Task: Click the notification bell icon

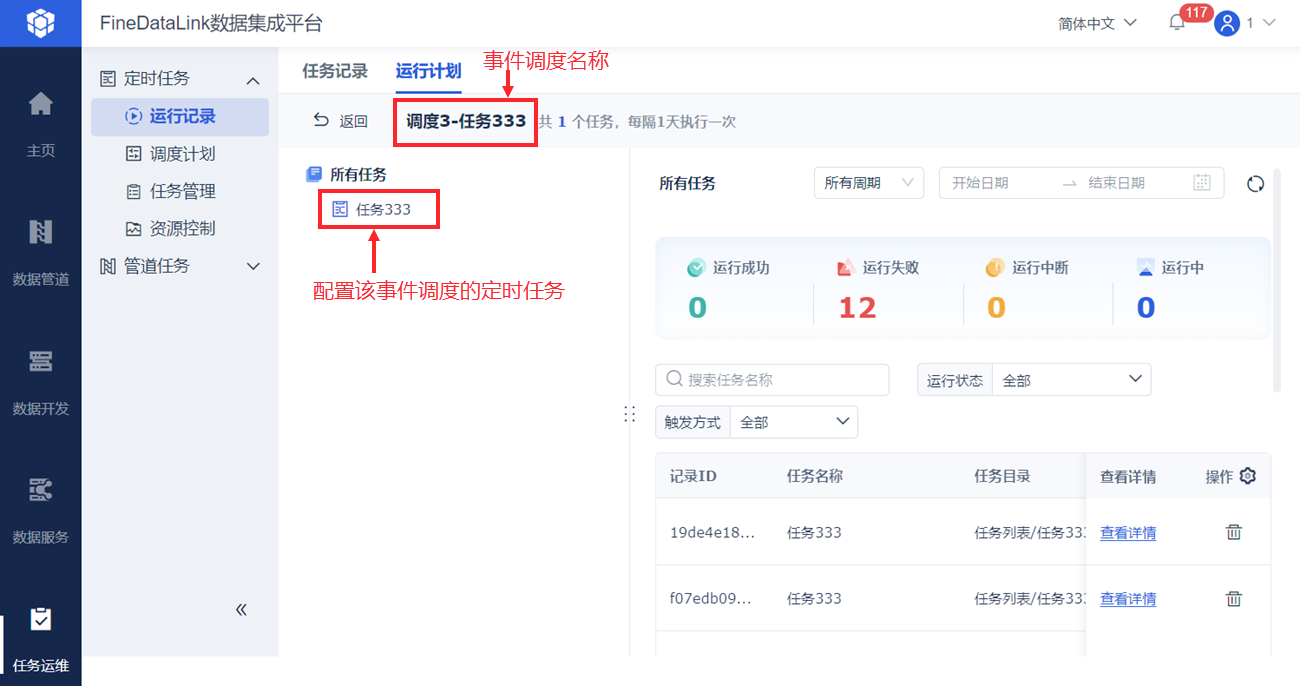Action: click(1177, 23)
